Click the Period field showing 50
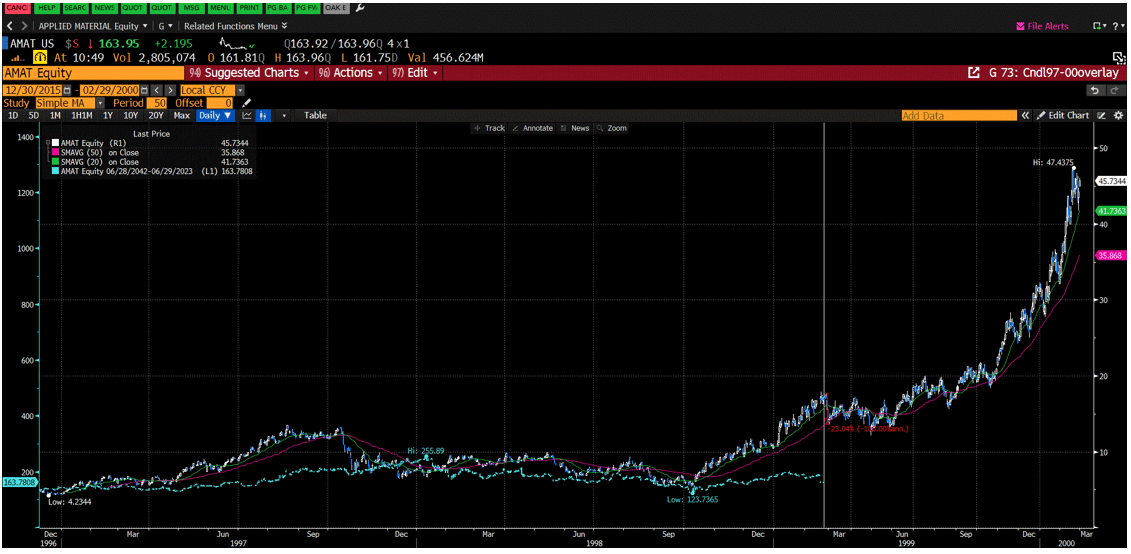This screenshot has width=1131, height=554. click(156, 103)
